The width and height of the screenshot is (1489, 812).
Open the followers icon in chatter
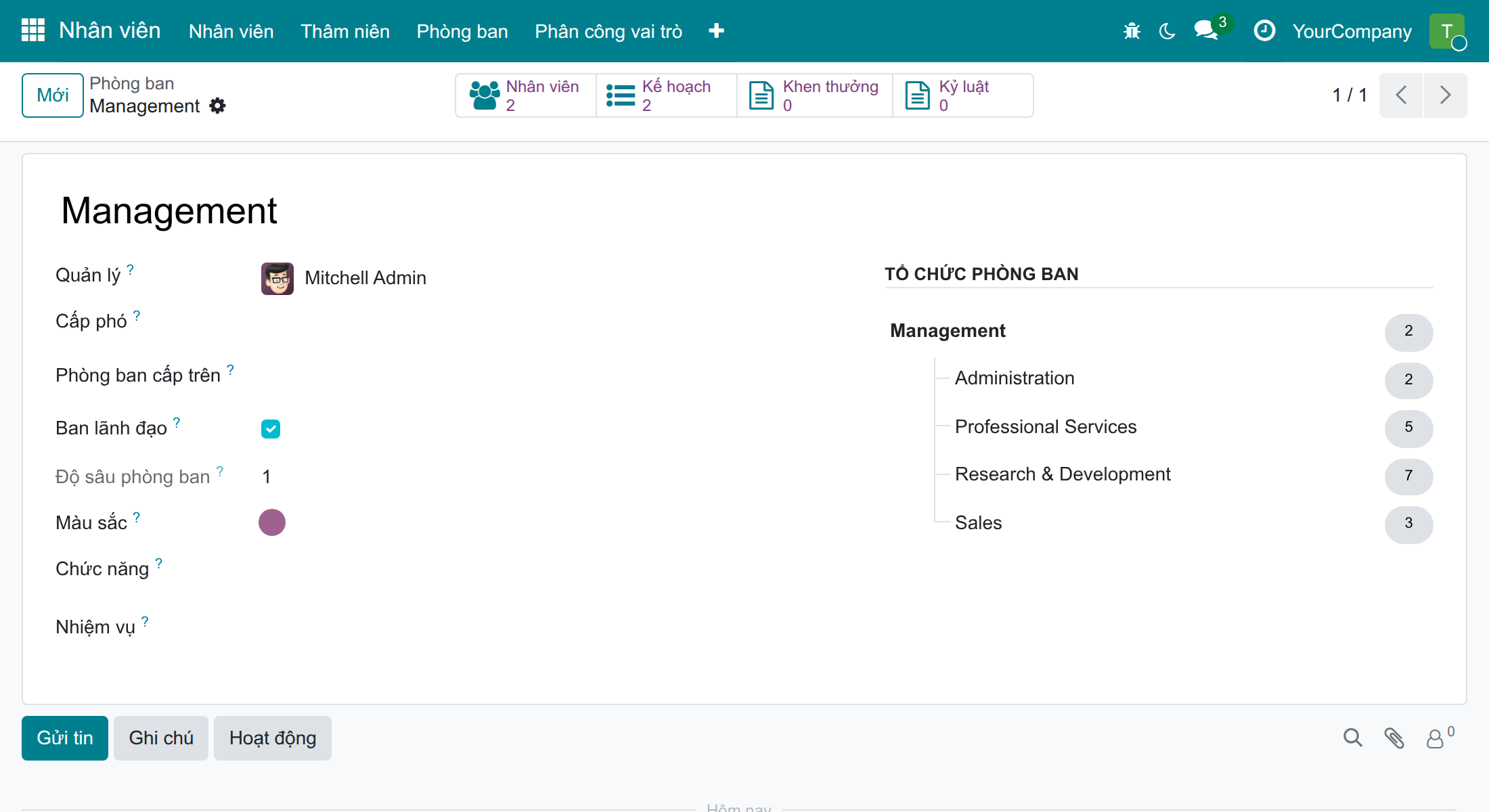[x=1440, y=738]
